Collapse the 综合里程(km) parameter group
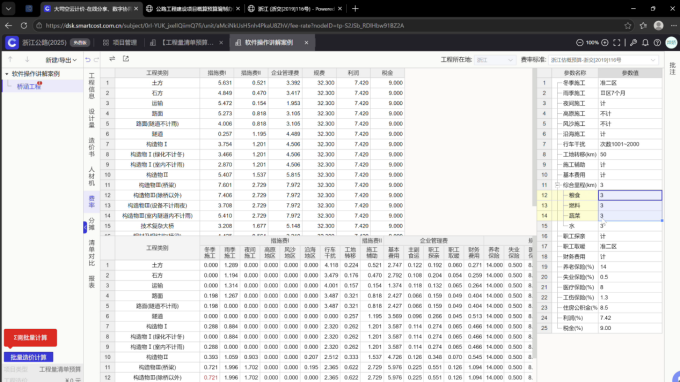Screen dimensions: 680x382 point(558,185)
